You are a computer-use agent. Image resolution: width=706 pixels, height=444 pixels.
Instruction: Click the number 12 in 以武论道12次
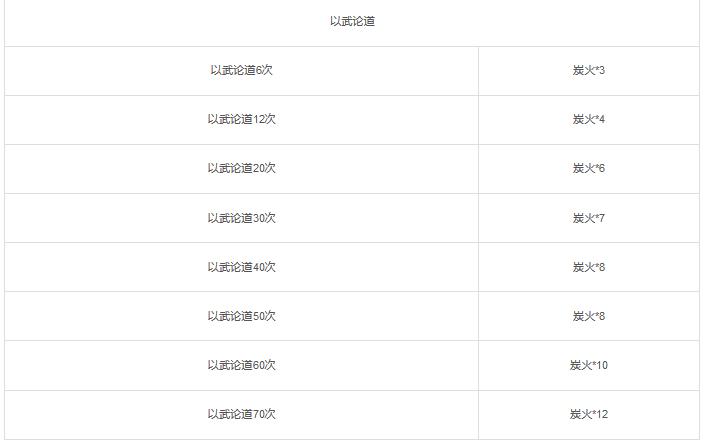click(258, 119)
